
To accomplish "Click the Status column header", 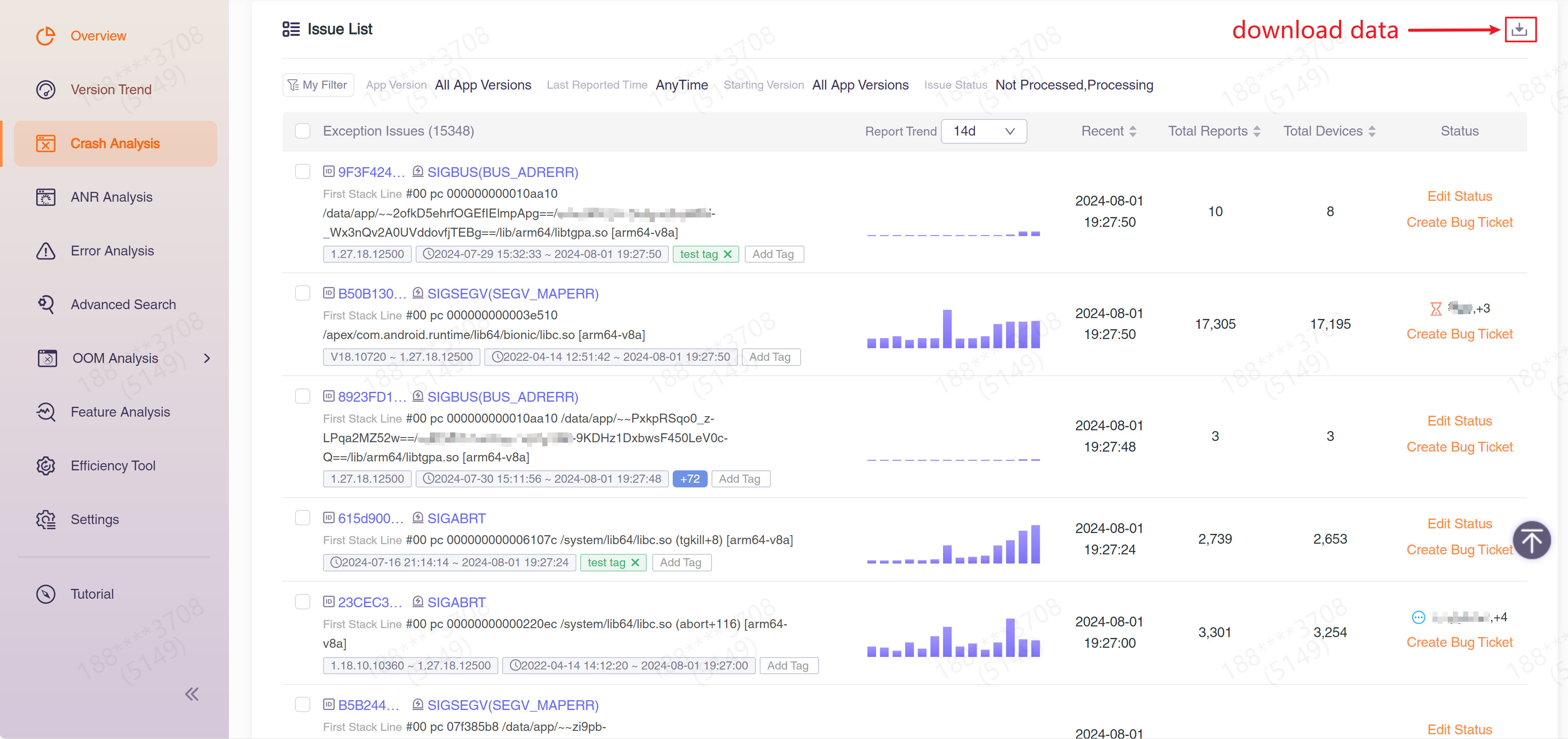I will pos(1459,131).
